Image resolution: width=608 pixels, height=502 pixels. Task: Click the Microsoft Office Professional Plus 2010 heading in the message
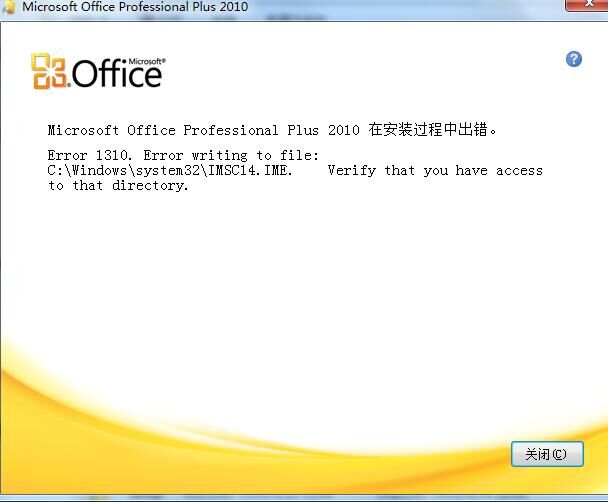pos(204,130)
